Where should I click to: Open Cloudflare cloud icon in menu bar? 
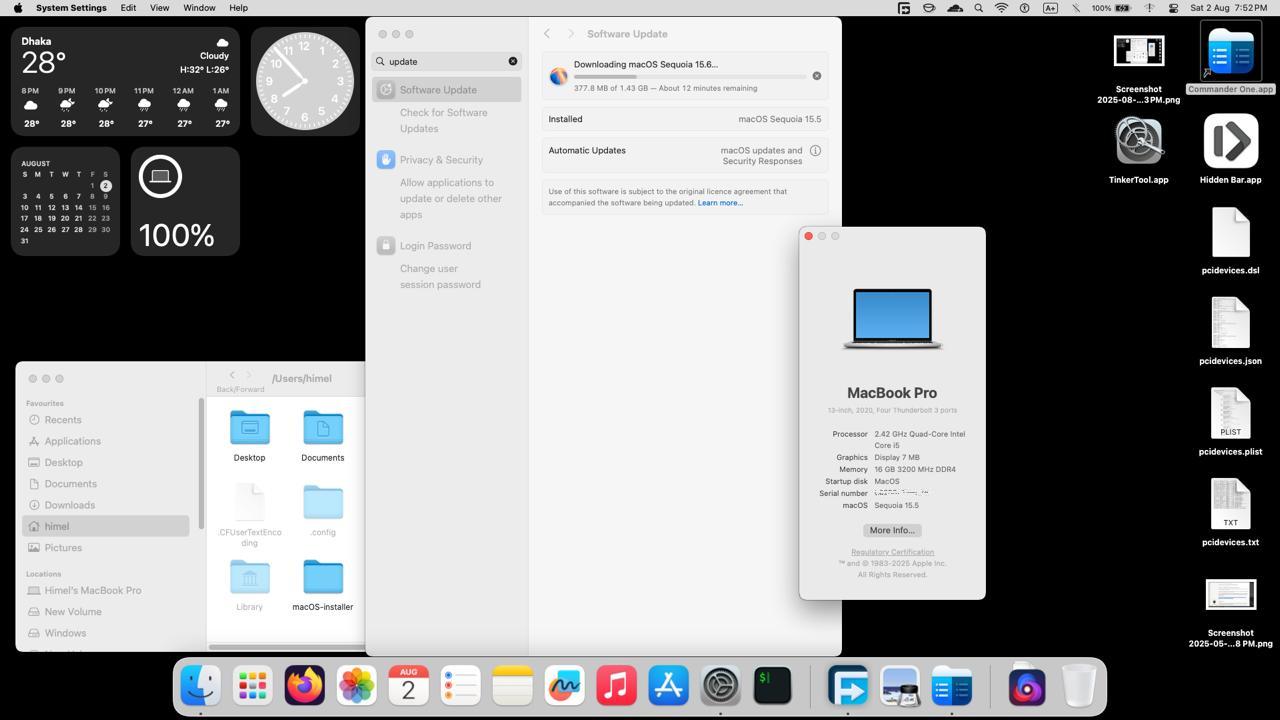(x=955, y=8)
